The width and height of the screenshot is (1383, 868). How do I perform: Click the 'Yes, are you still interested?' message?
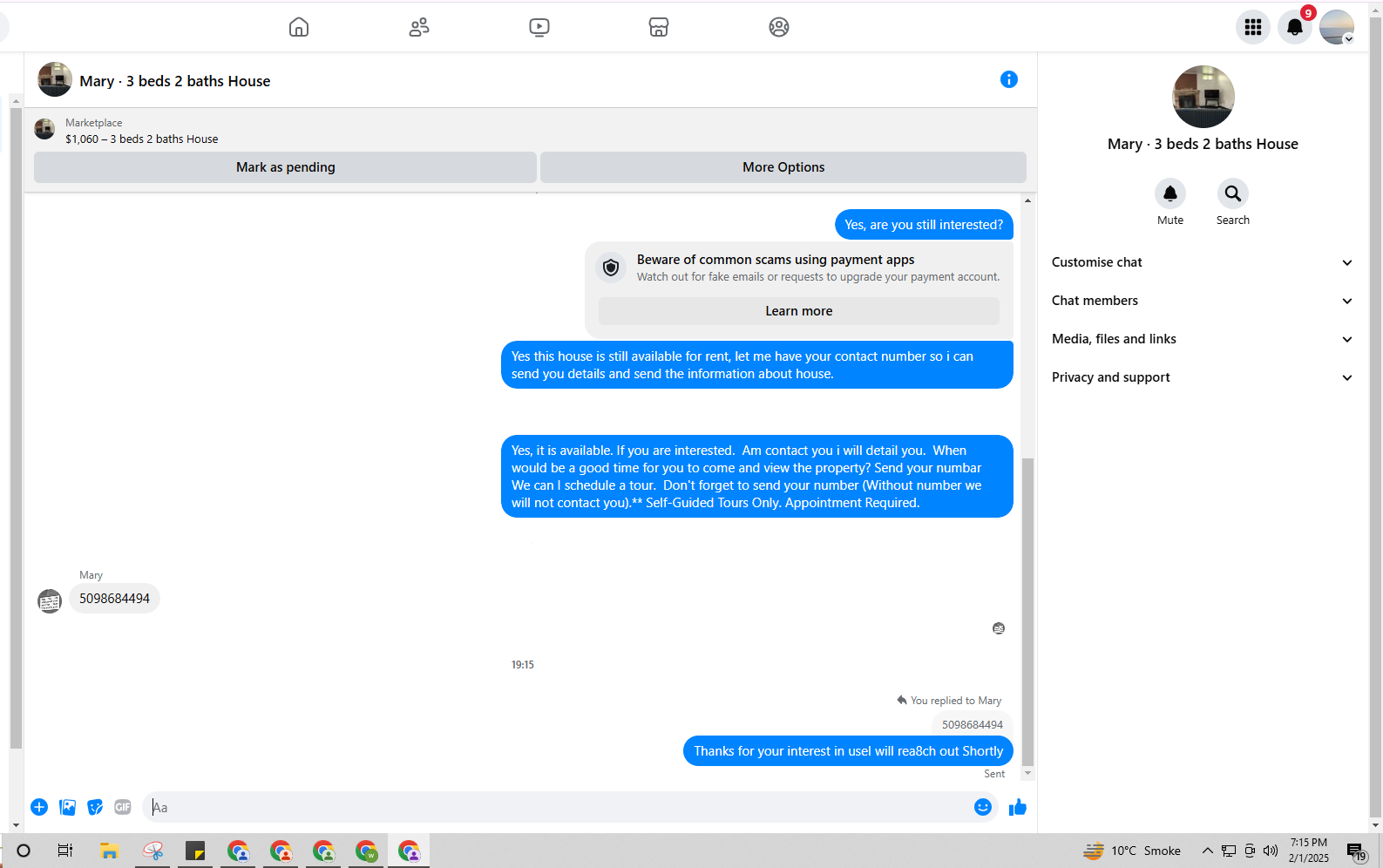click(924, 225)
